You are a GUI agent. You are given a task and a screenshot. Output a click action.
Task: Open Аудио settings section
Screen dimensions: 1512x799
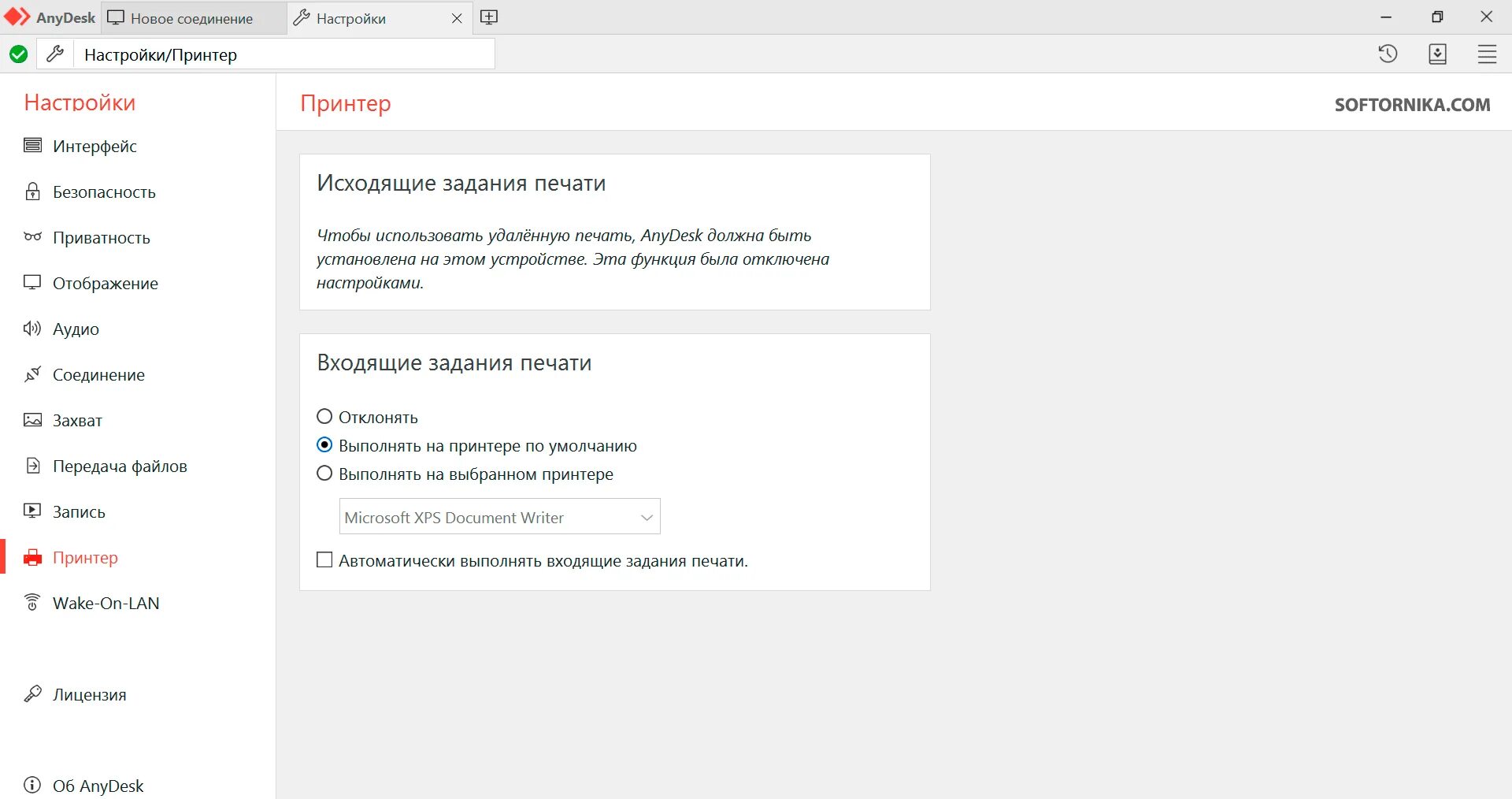click(76, 329)
